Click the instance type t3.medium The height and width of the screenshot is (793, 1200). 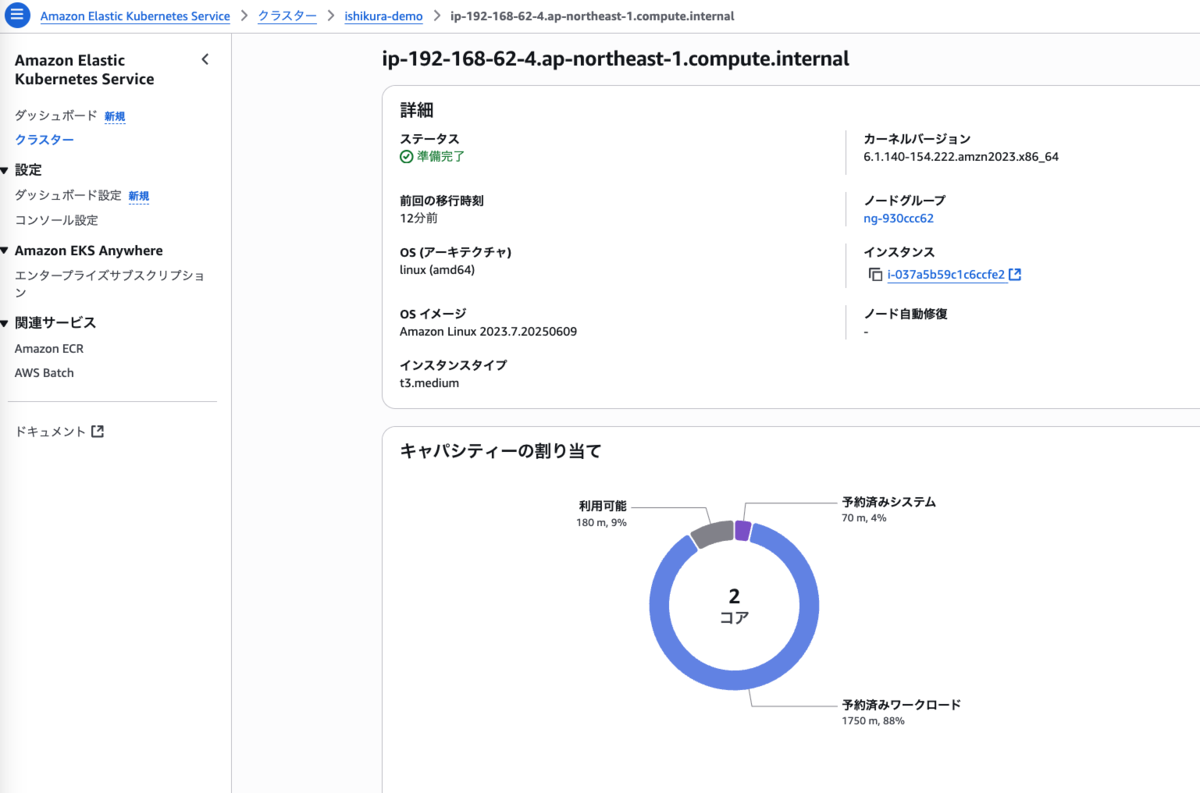429,383
